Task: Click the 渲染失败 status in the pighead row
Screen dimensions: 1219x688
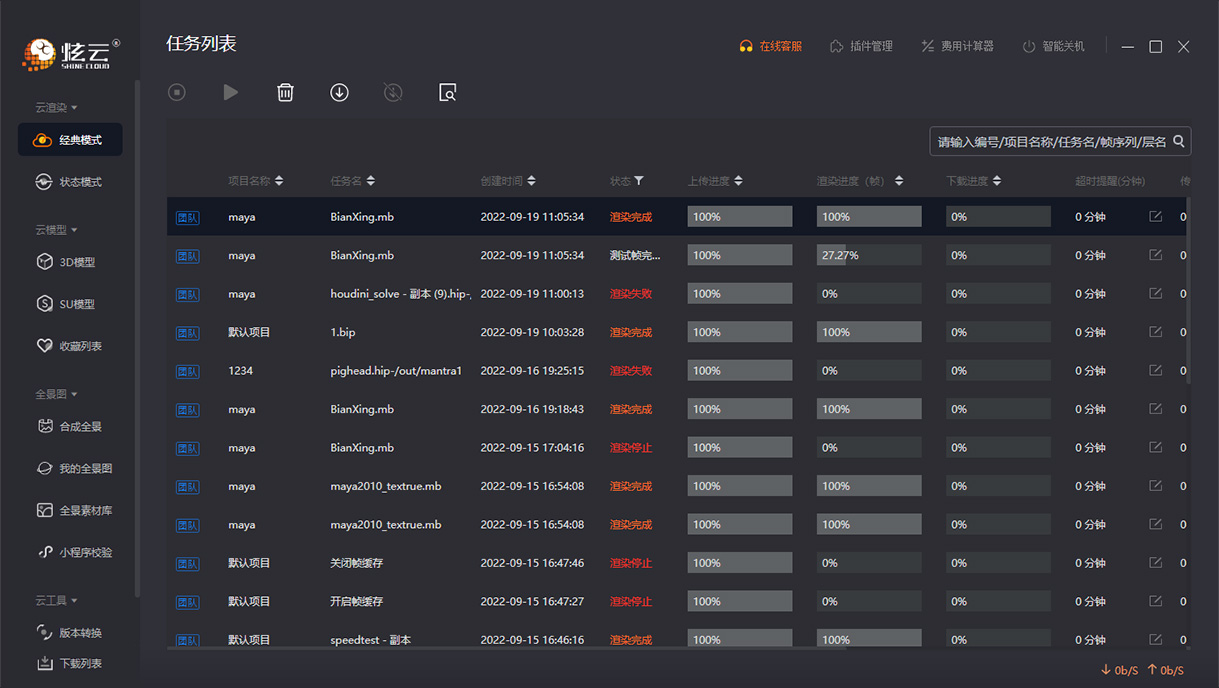Action: pyautogui.click(x=631, y=371)
